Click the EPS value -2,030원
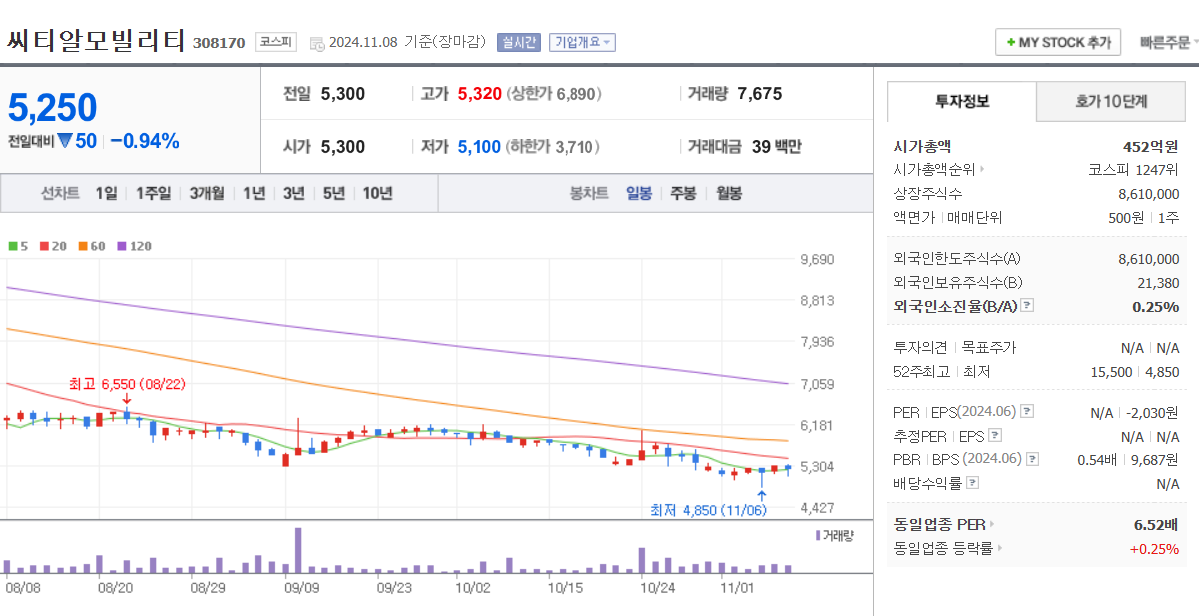This screenshot has height=616, width=1199. point(1152,412)
